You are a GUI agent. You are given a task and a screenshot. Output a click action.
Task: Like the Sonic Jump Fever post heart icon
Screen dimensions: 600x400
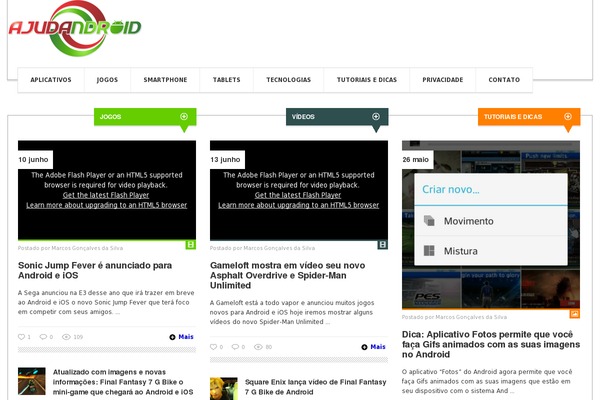tap(21, 337)
